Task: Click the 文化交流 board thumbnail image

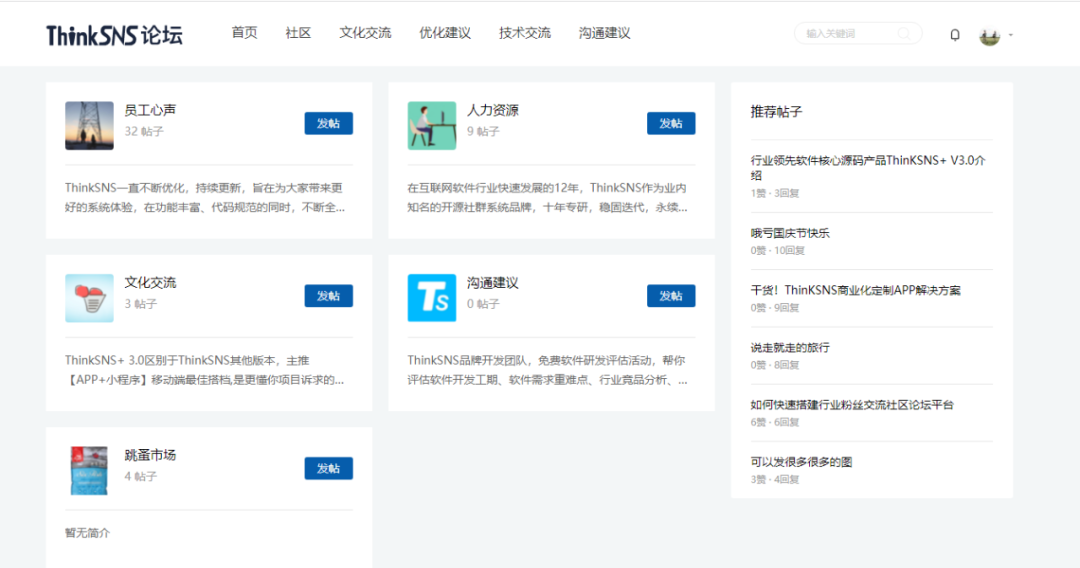Action: point(90,298)
